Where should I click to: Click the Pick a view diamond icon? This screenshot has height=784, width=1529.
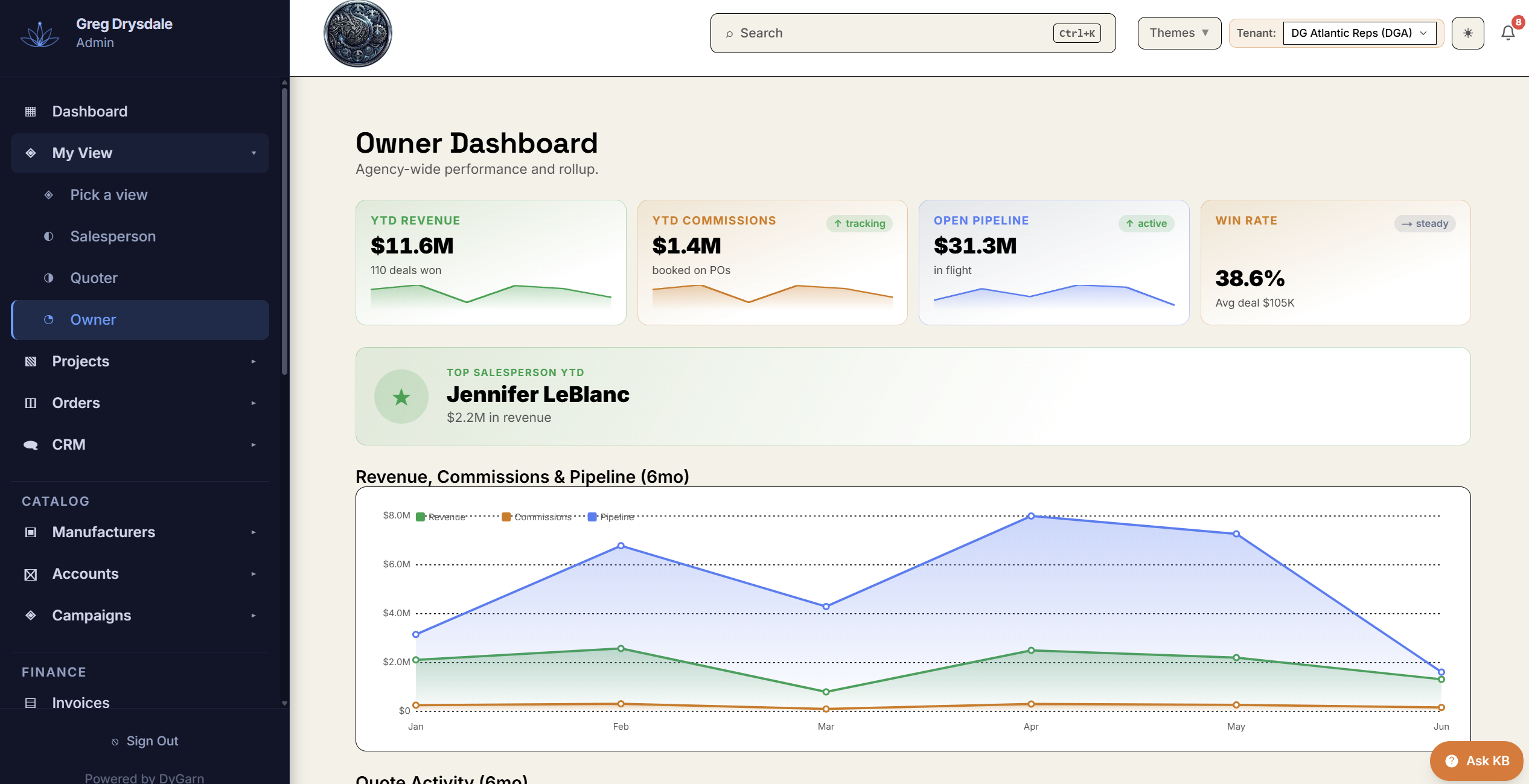point(49,195)
